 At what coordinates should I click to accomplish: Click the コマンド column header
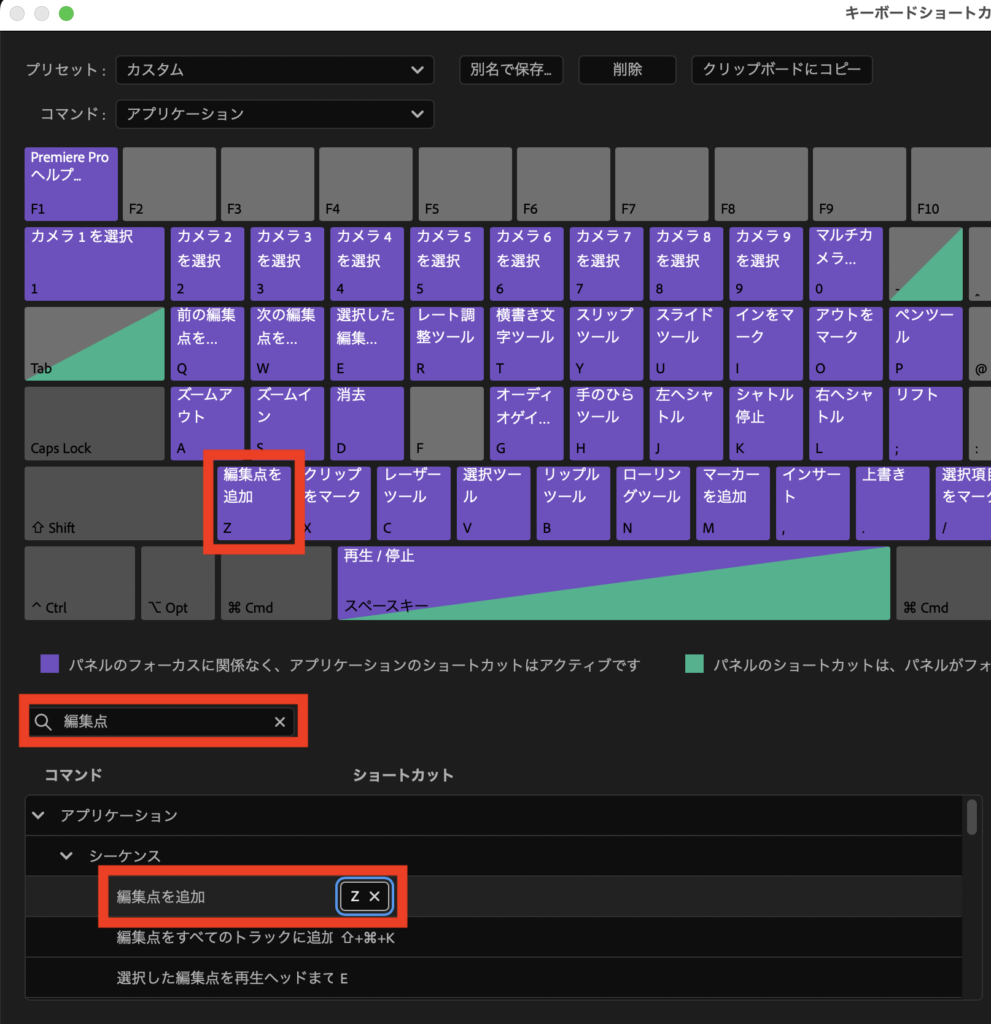tap(73, 775)
